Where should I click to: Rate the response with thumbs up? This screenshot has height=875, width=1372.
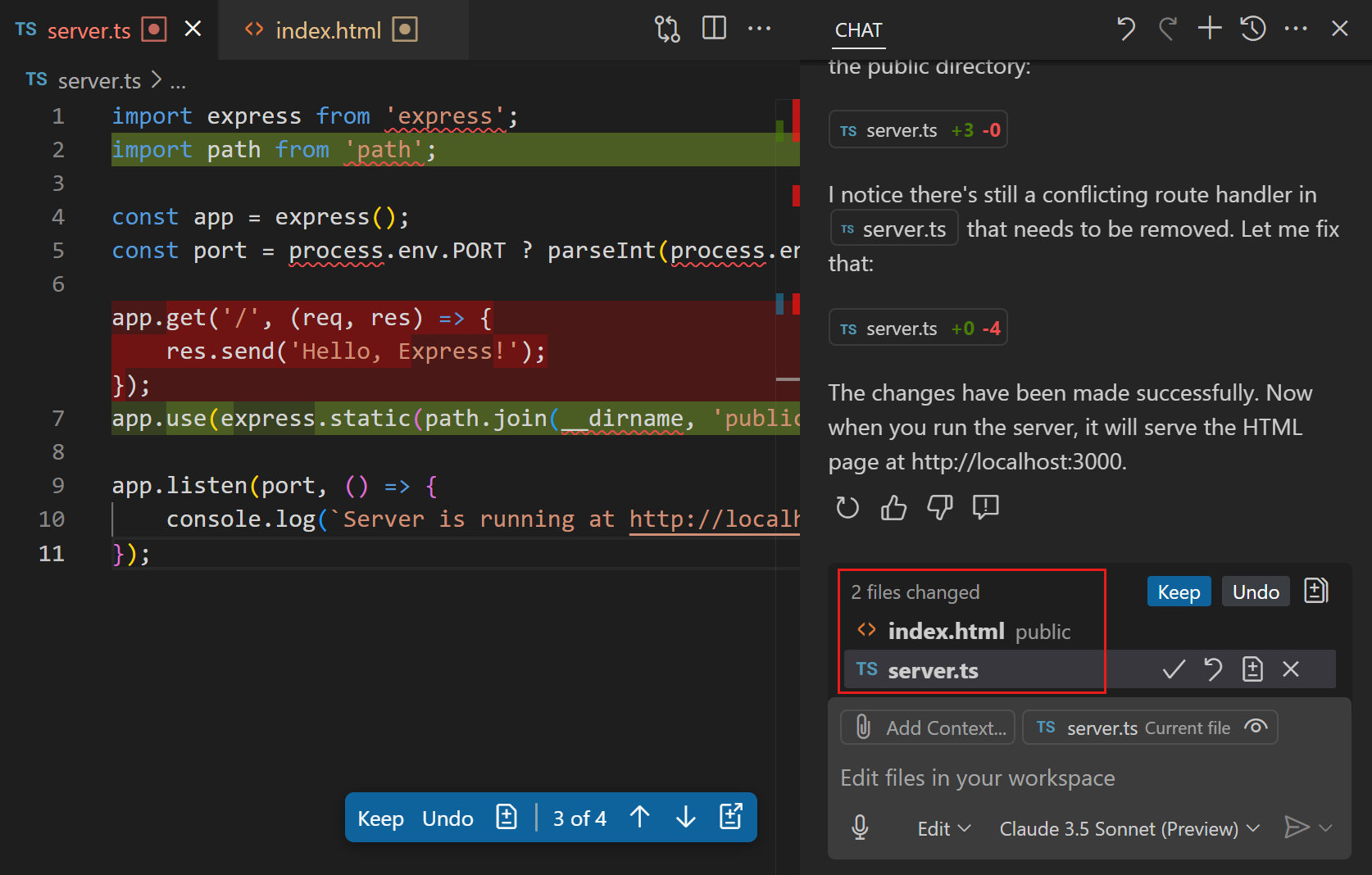(x=893, y=507)
